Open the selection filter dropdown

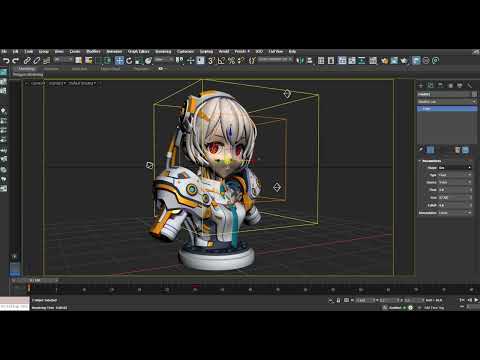63,60
